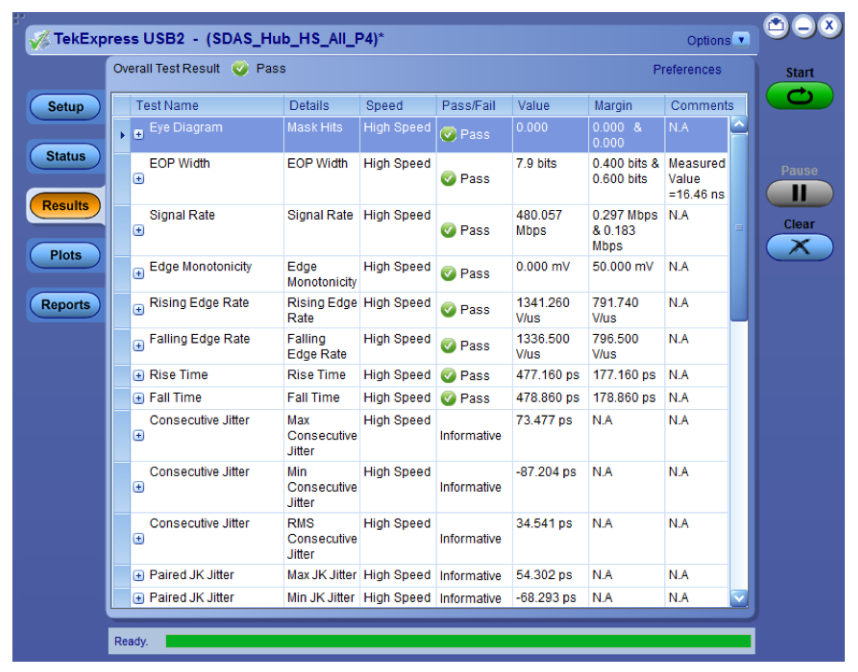
Task: Select the '34.541 ps' value cell
Action: coord(550,539)
